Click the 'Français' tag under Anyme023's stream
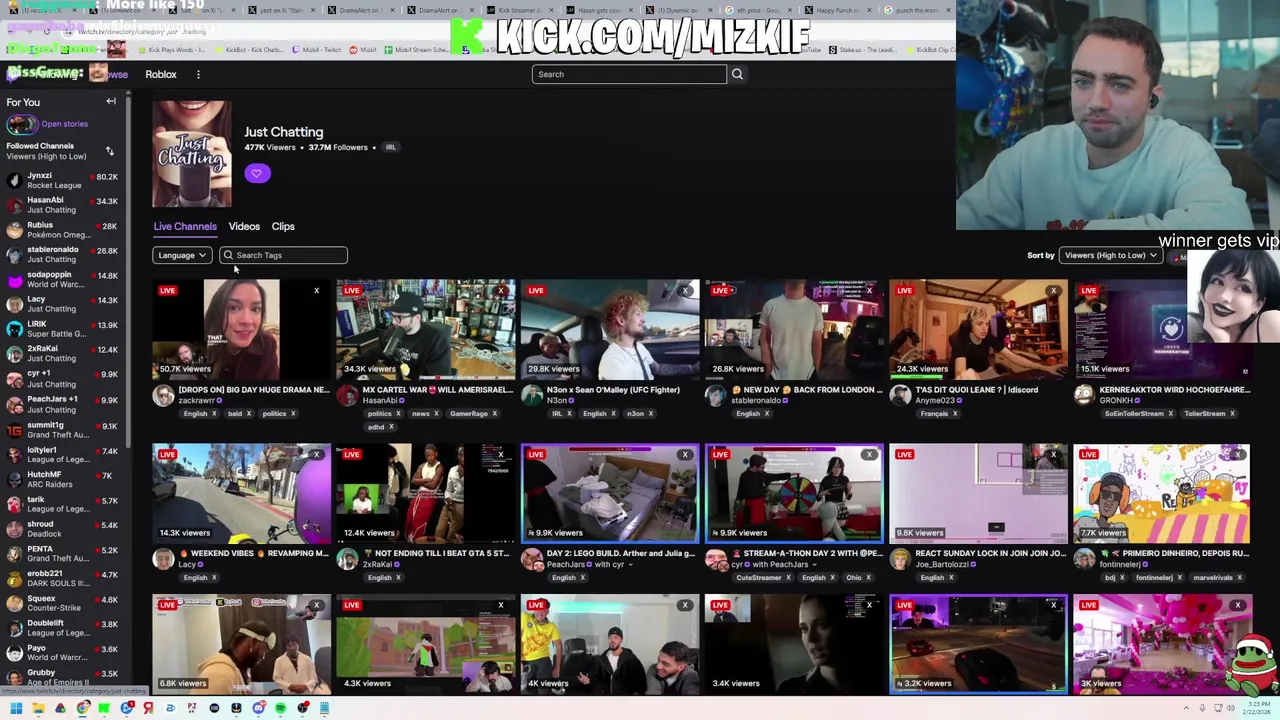The image size is (1280, 720). click(939, 414)
